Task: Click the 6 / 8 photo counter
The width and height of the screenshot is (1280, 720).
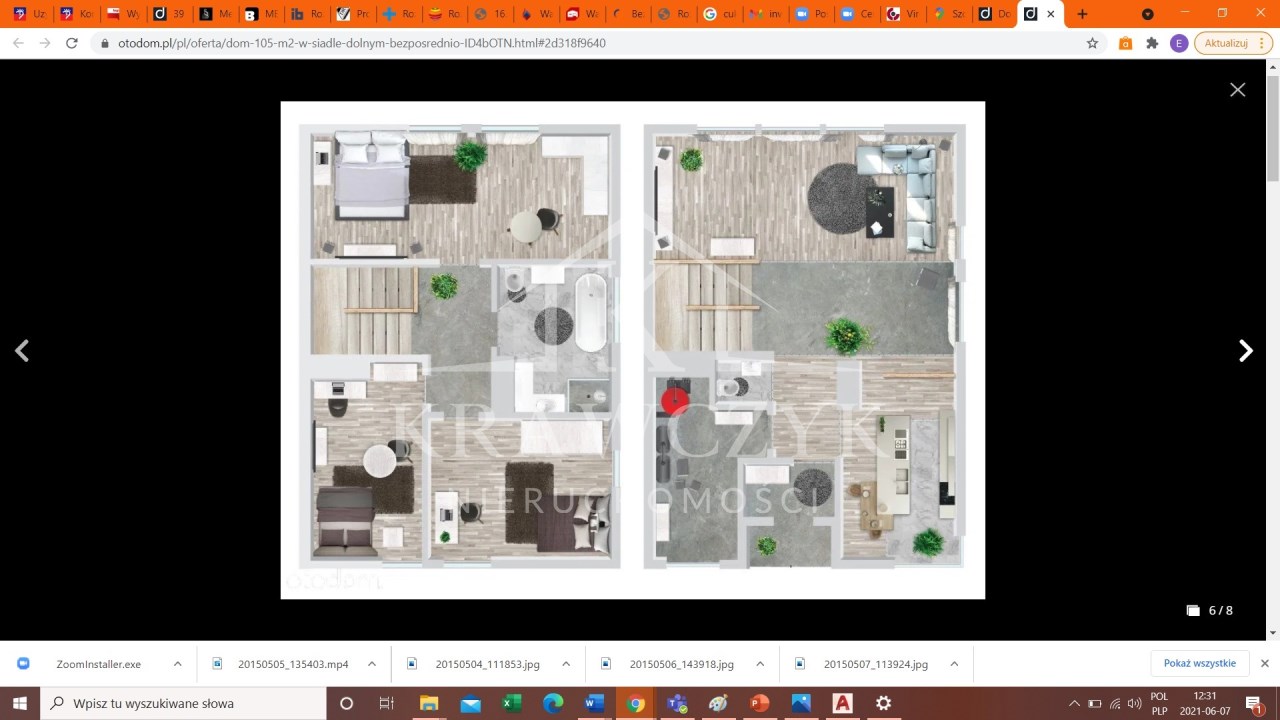Action: pyautogui.click(x=1210, y=610)
